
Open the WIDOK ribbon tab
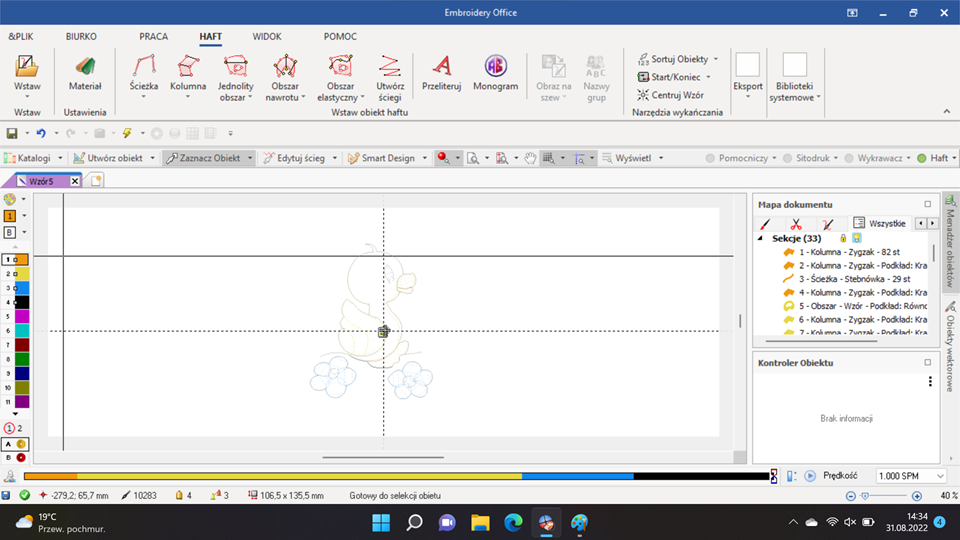tap(267, 36)
